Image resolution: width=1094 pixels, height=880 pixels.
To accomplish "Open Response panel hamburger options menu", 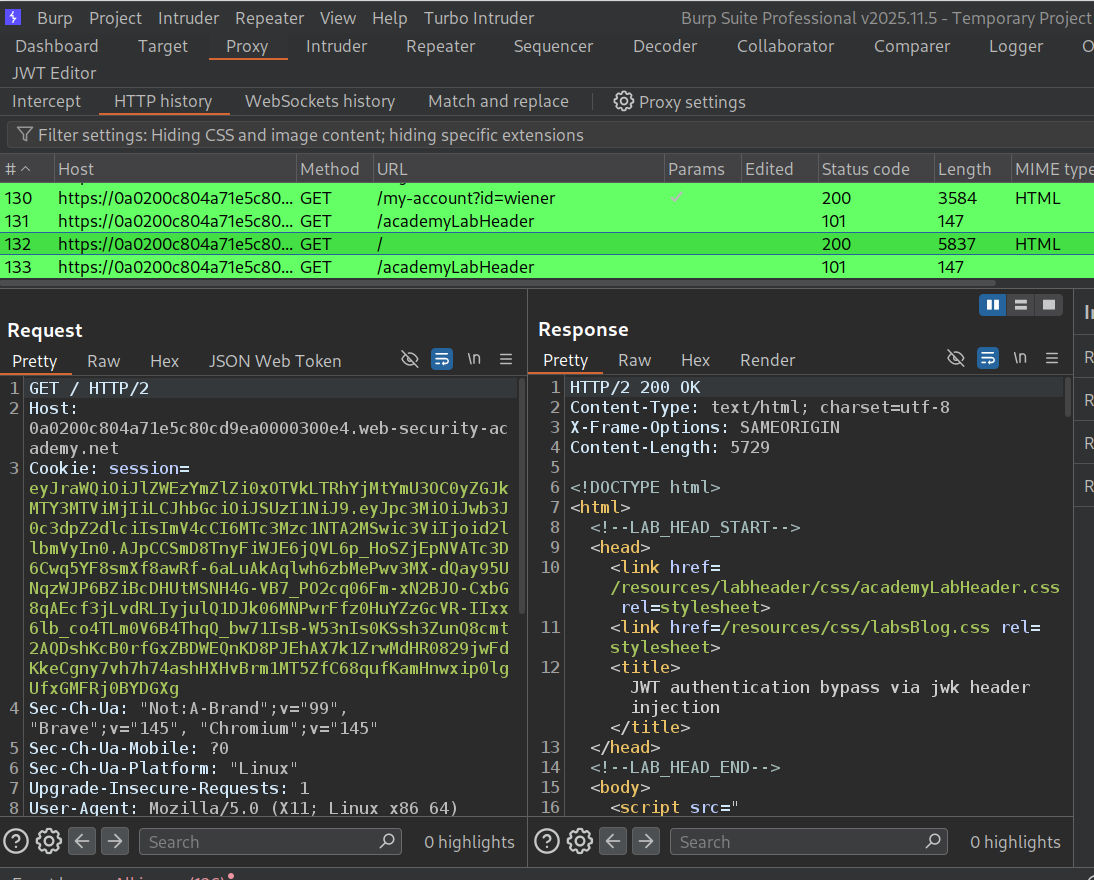I will pos(1052,358).
